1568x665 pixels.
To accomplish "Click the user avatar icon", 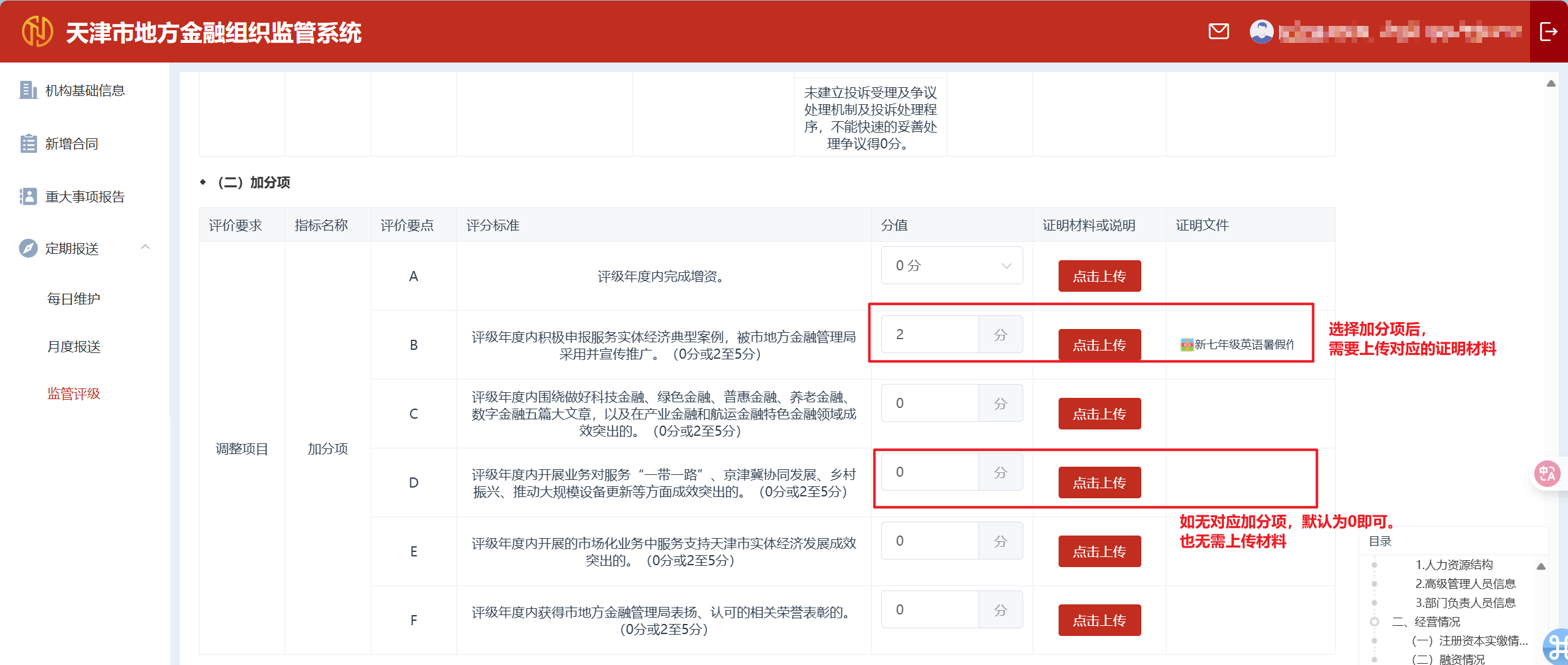I will pos(1261,31).
